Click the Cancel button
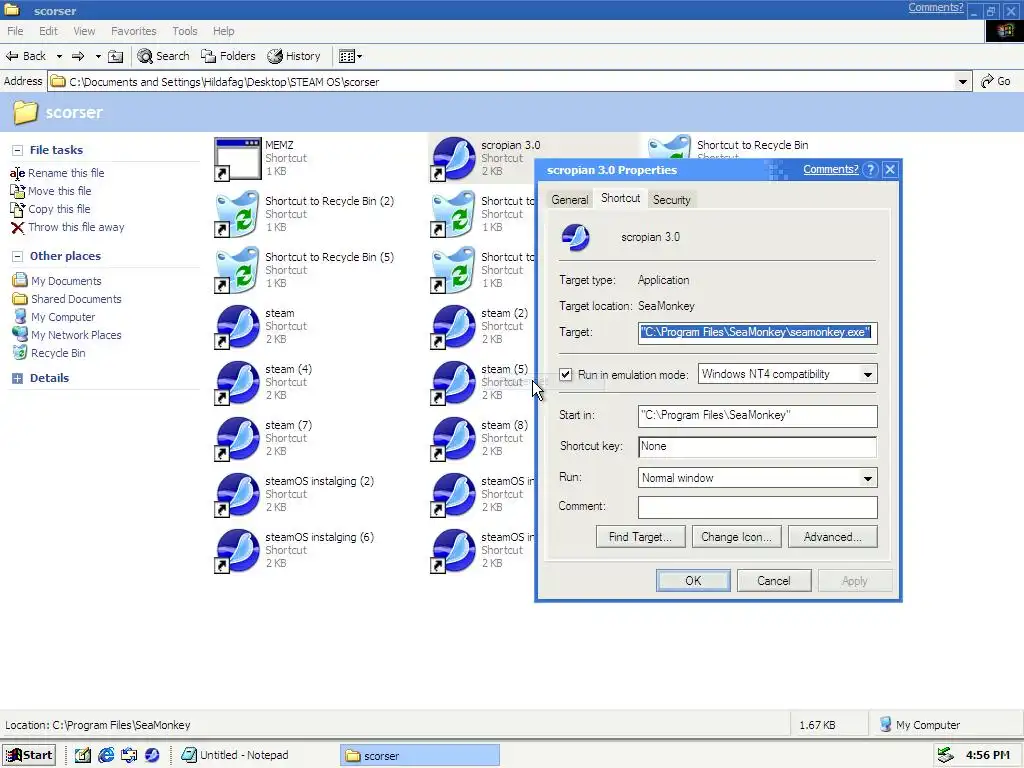 click(x=774, y=581)
